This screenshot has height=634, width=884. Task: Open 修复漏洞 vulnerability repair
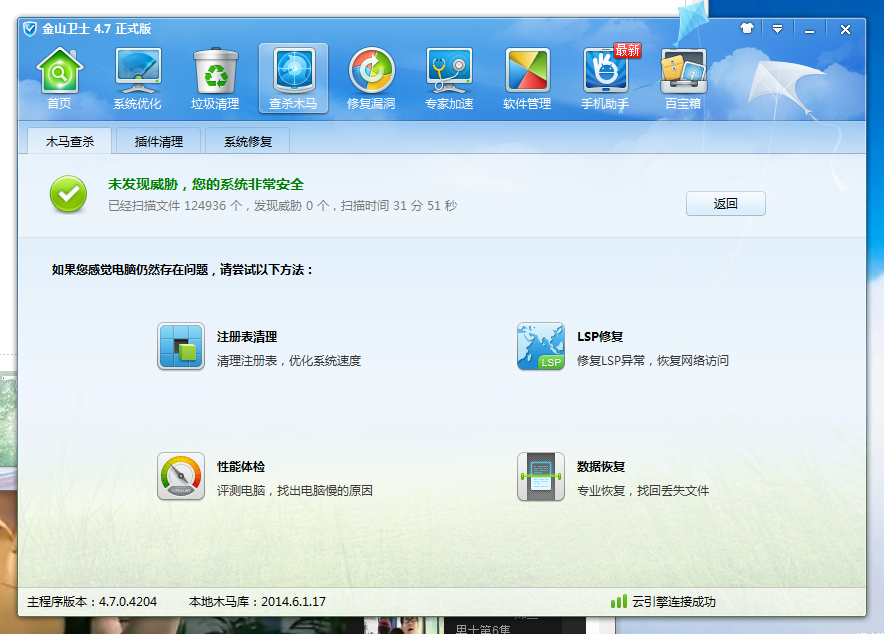(x=371, y=78)
